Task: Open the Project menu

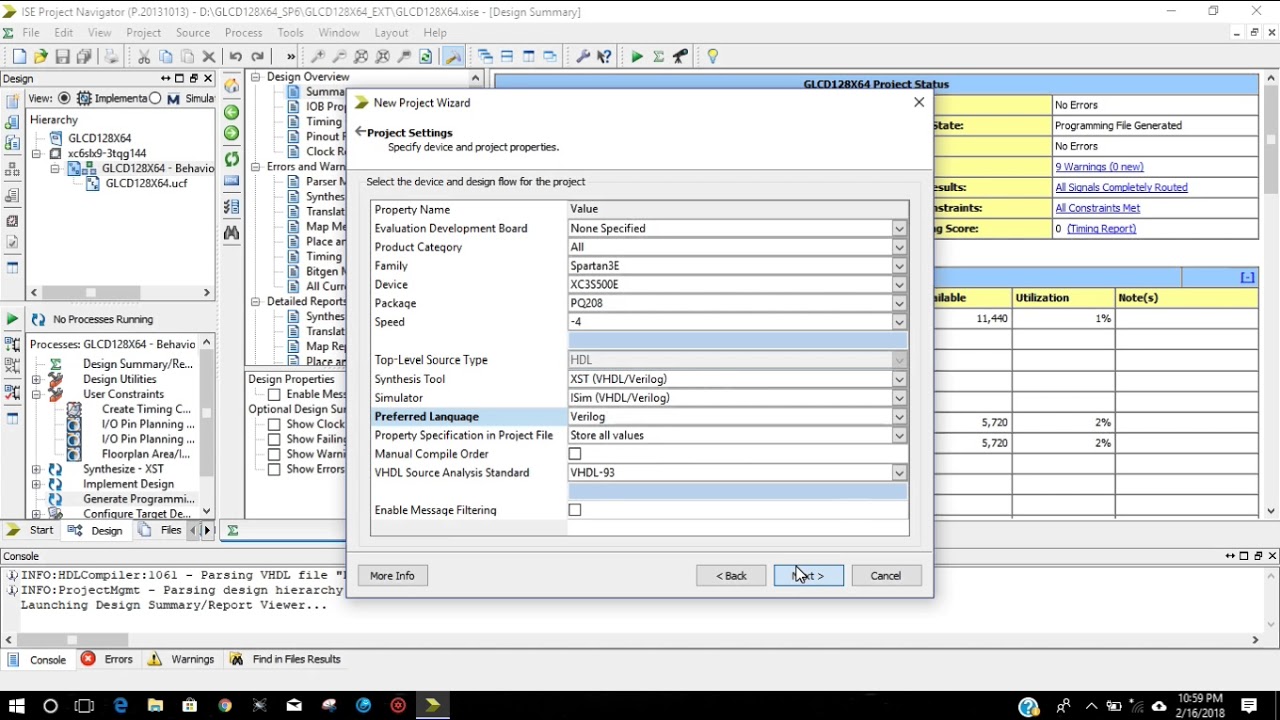Action: click(x=143, y=33)
